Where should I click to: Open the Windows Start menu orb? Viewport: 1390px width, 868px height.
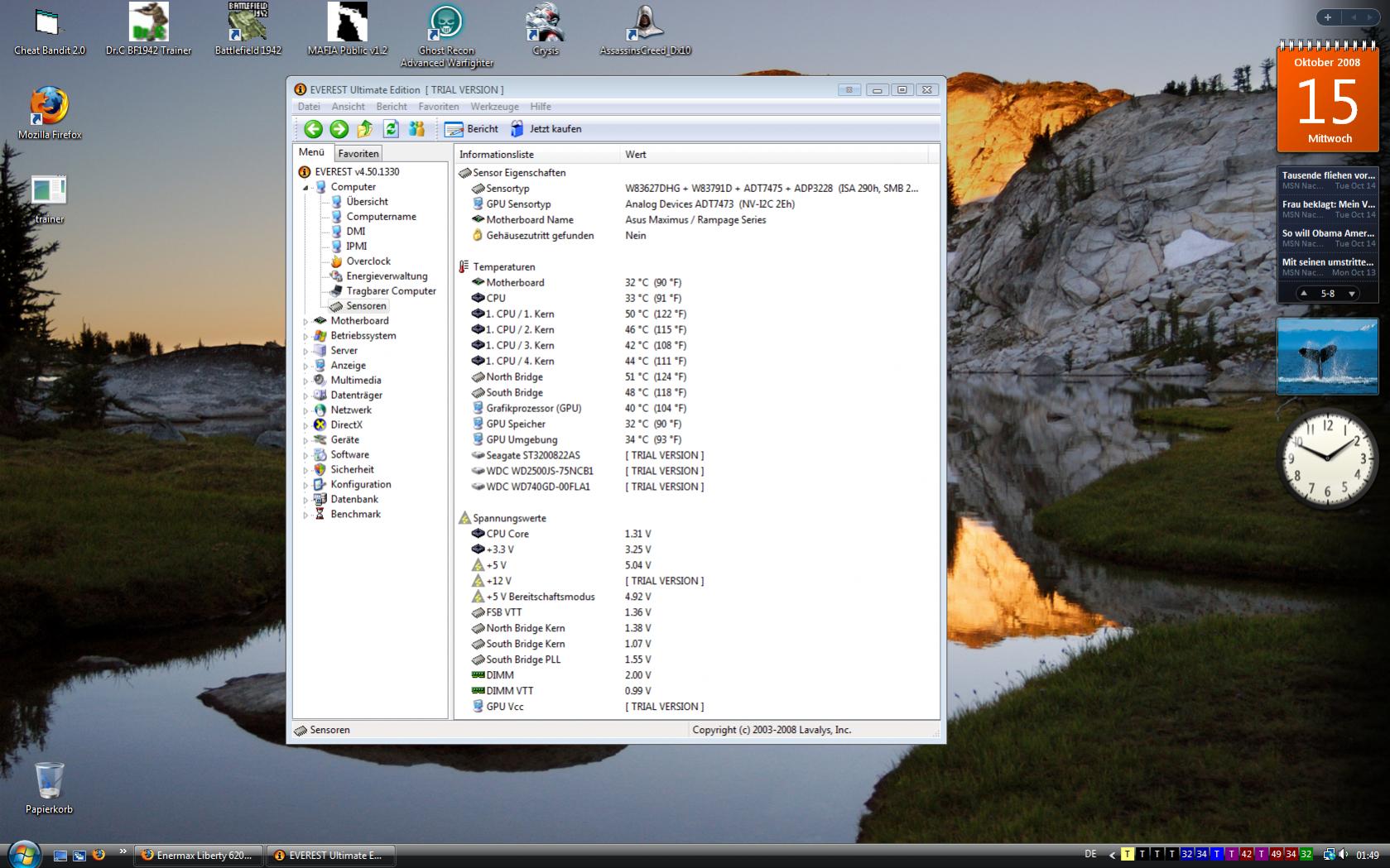click(x=23, y=854)
